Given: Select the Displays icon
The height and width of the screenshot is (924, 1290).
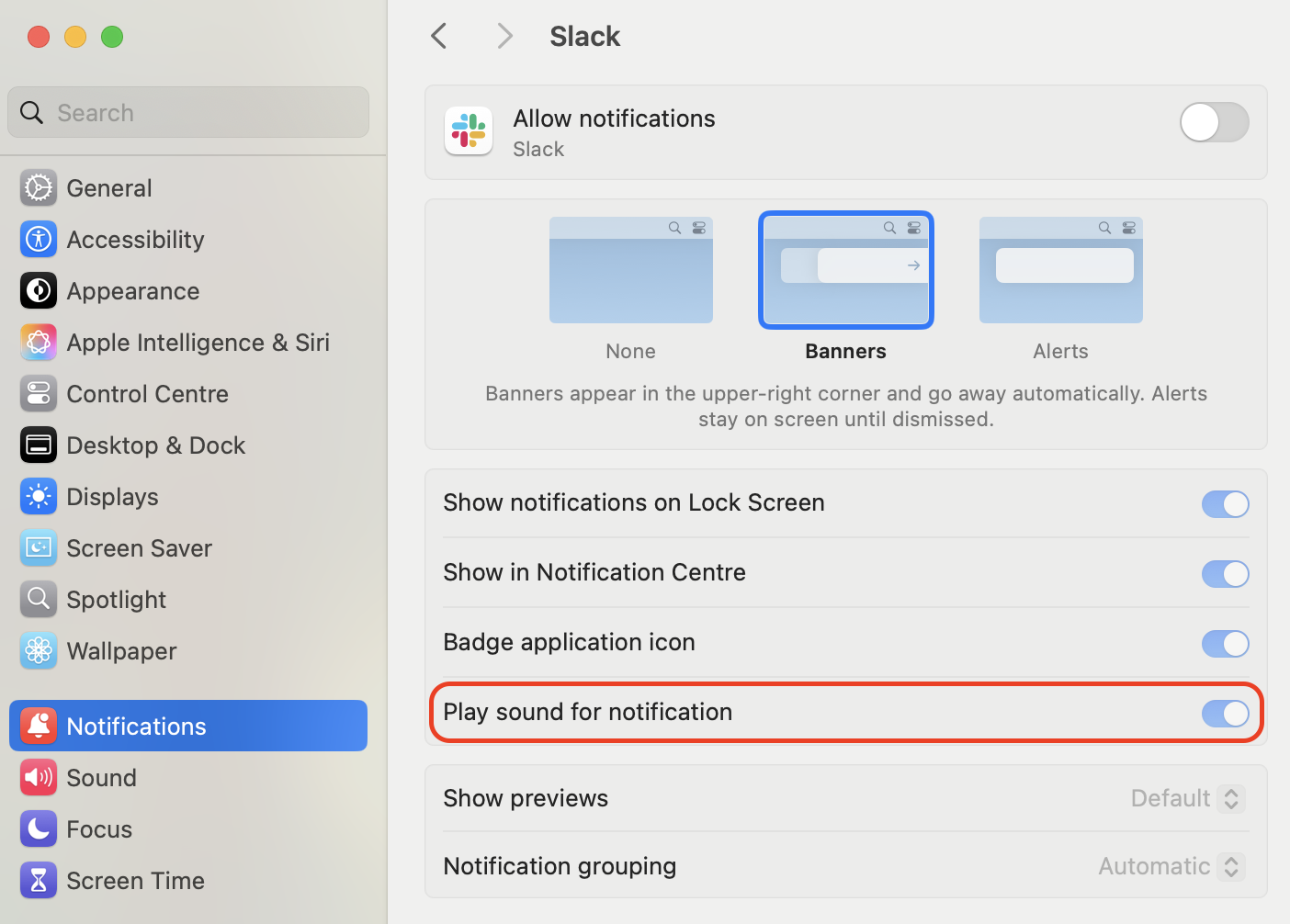Looking at the screenshot, I should pos(39,497).
